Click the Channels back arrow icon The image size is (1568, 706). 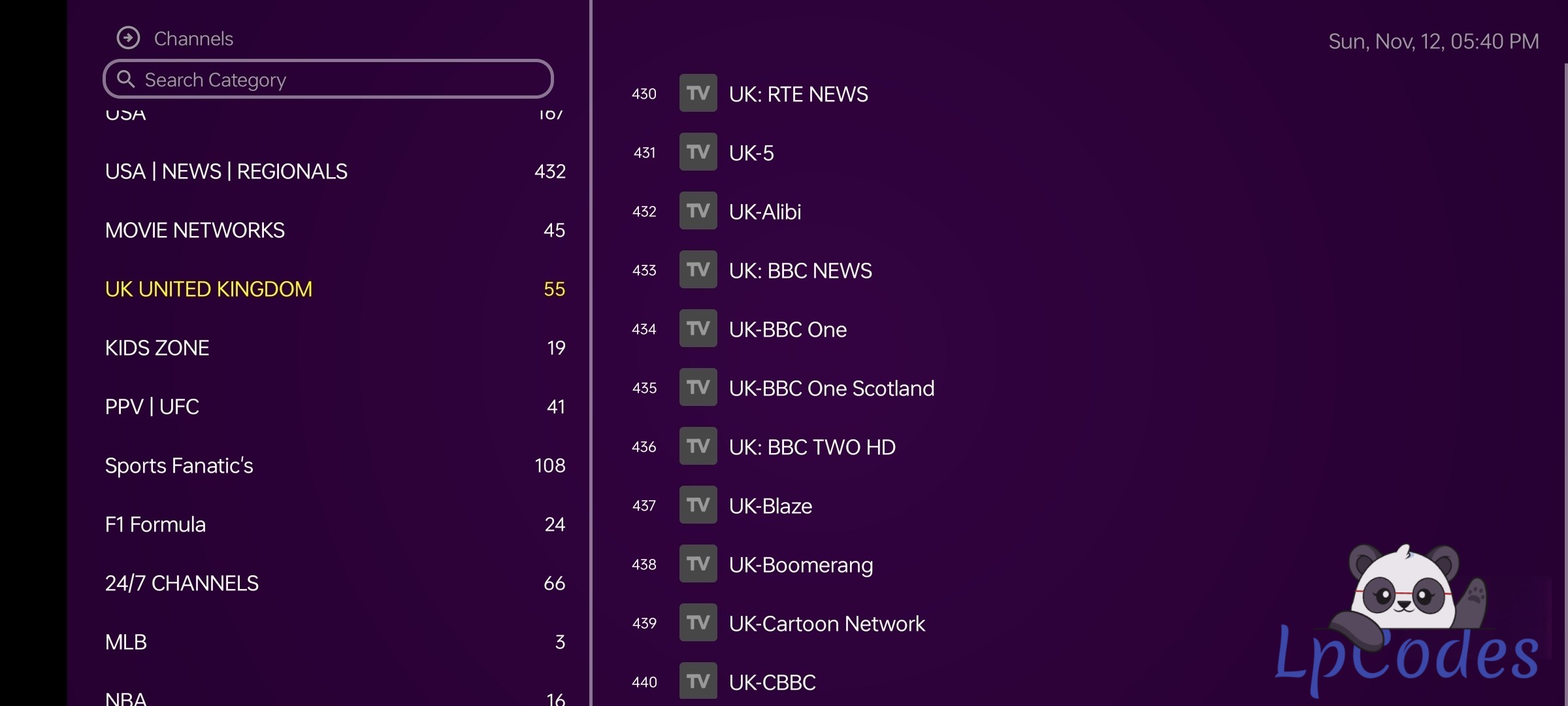(128, 38)
